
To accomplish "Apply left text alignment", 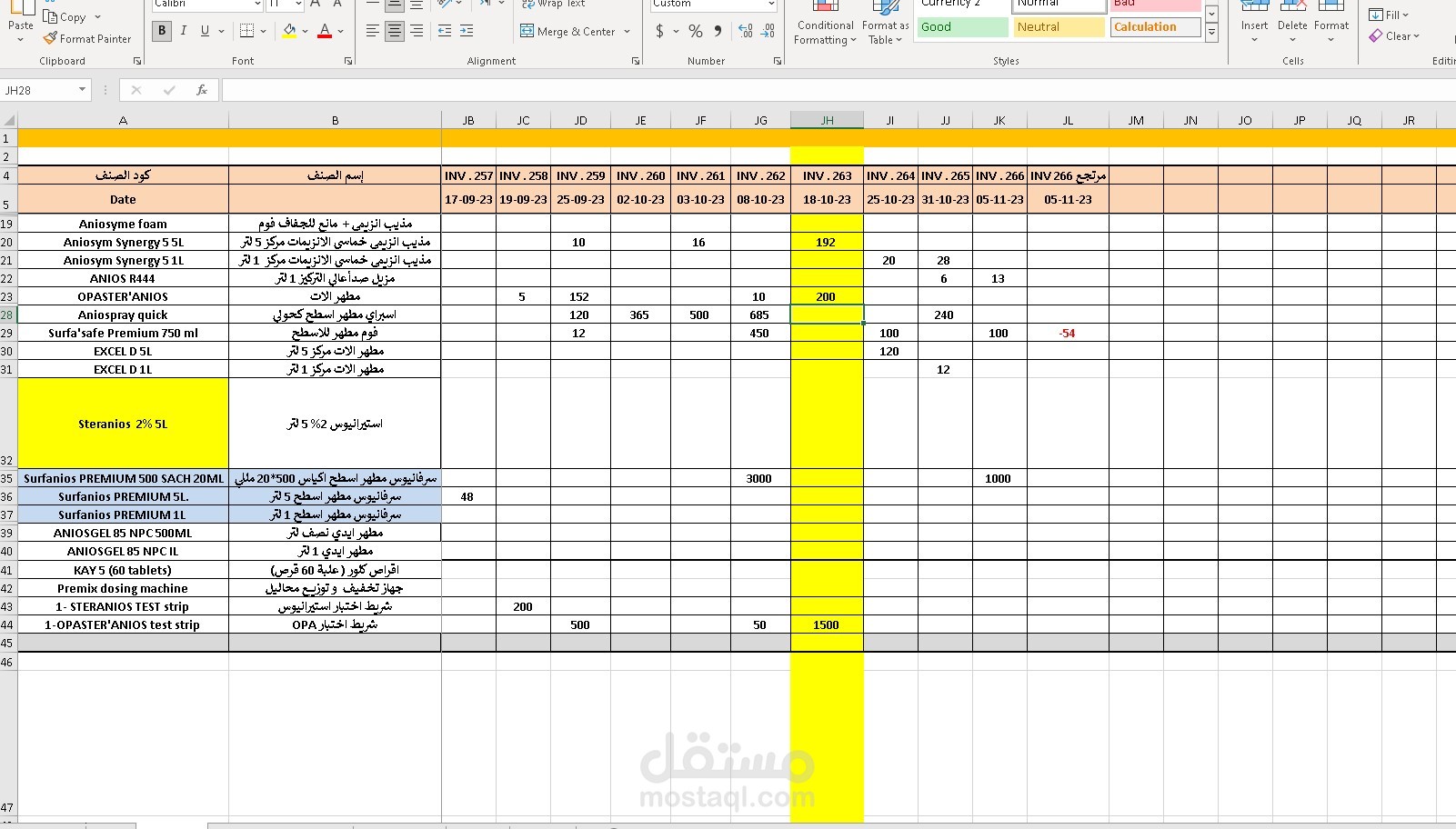I will click(x=373, y=31).
